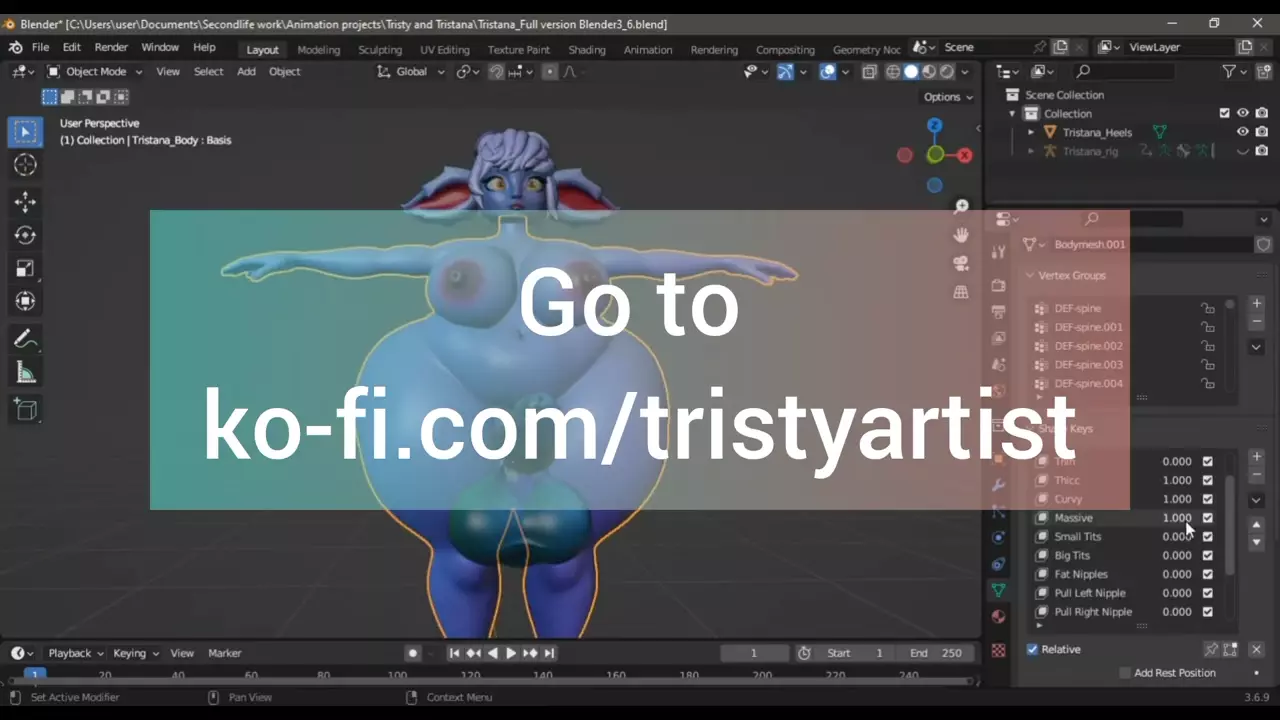Toggle viewport overlays button

(x=827, y=72)
